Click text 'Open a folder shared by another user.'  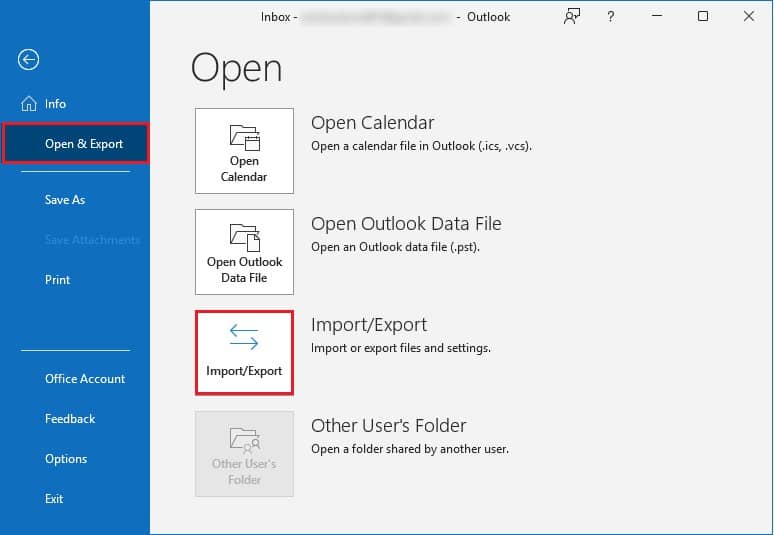click(x=410, y=449)
